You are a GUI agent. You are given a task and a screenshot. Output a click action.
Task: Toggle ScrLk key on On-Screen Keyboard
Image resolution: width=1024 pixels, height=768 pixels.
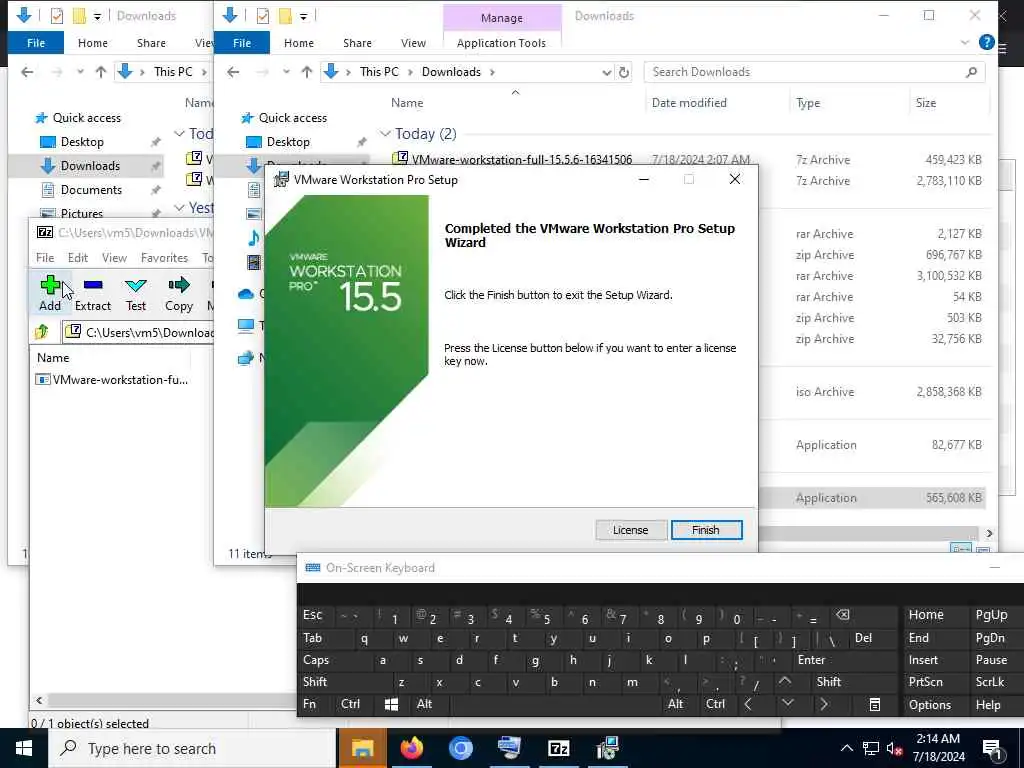(990, 682)
